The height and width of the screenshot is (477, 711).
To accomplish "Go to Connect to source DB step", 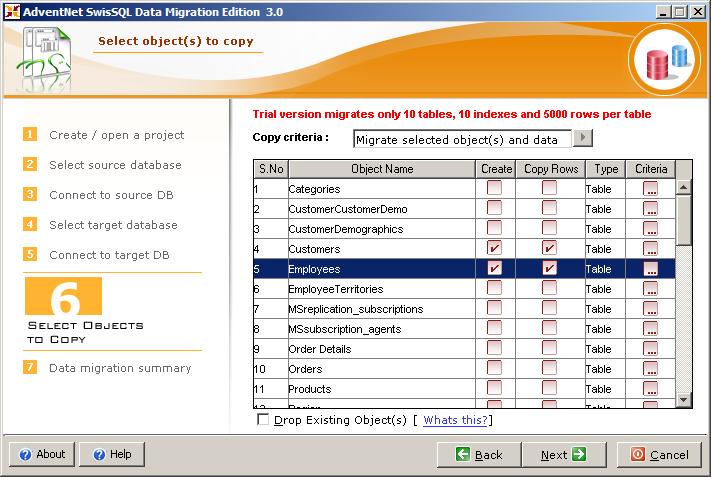I will (x=111, y=195).
